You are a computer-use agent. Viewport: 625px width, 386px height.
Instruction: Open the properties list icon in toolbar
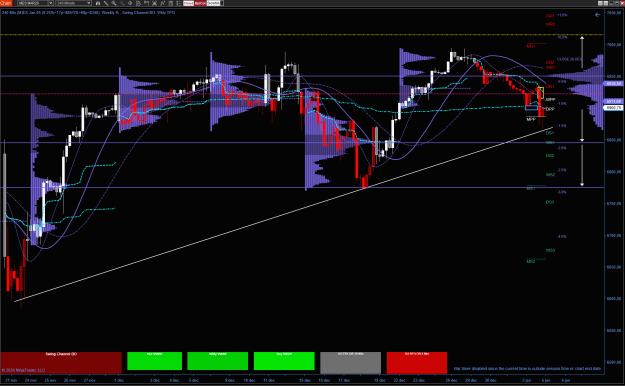click(x=179, y=3)
